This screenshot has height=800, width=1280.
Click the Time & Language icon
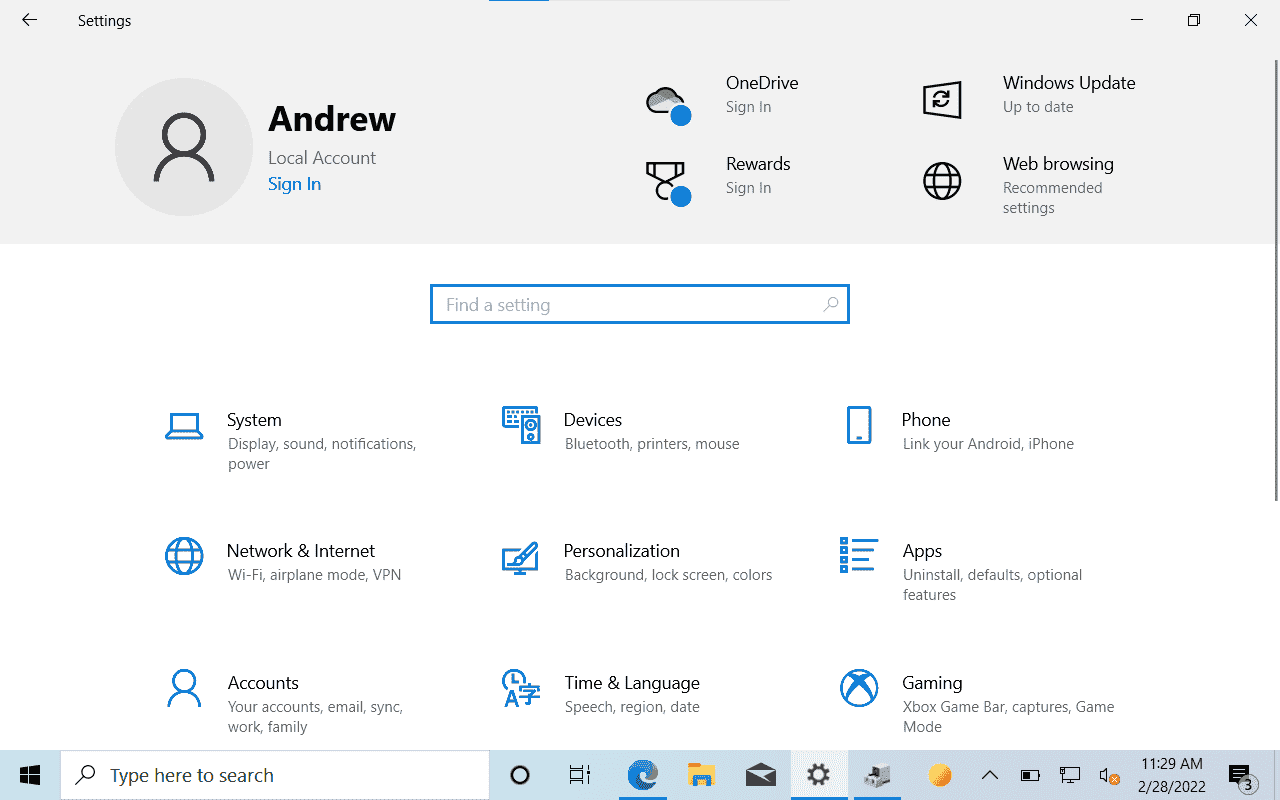(521, 688)
